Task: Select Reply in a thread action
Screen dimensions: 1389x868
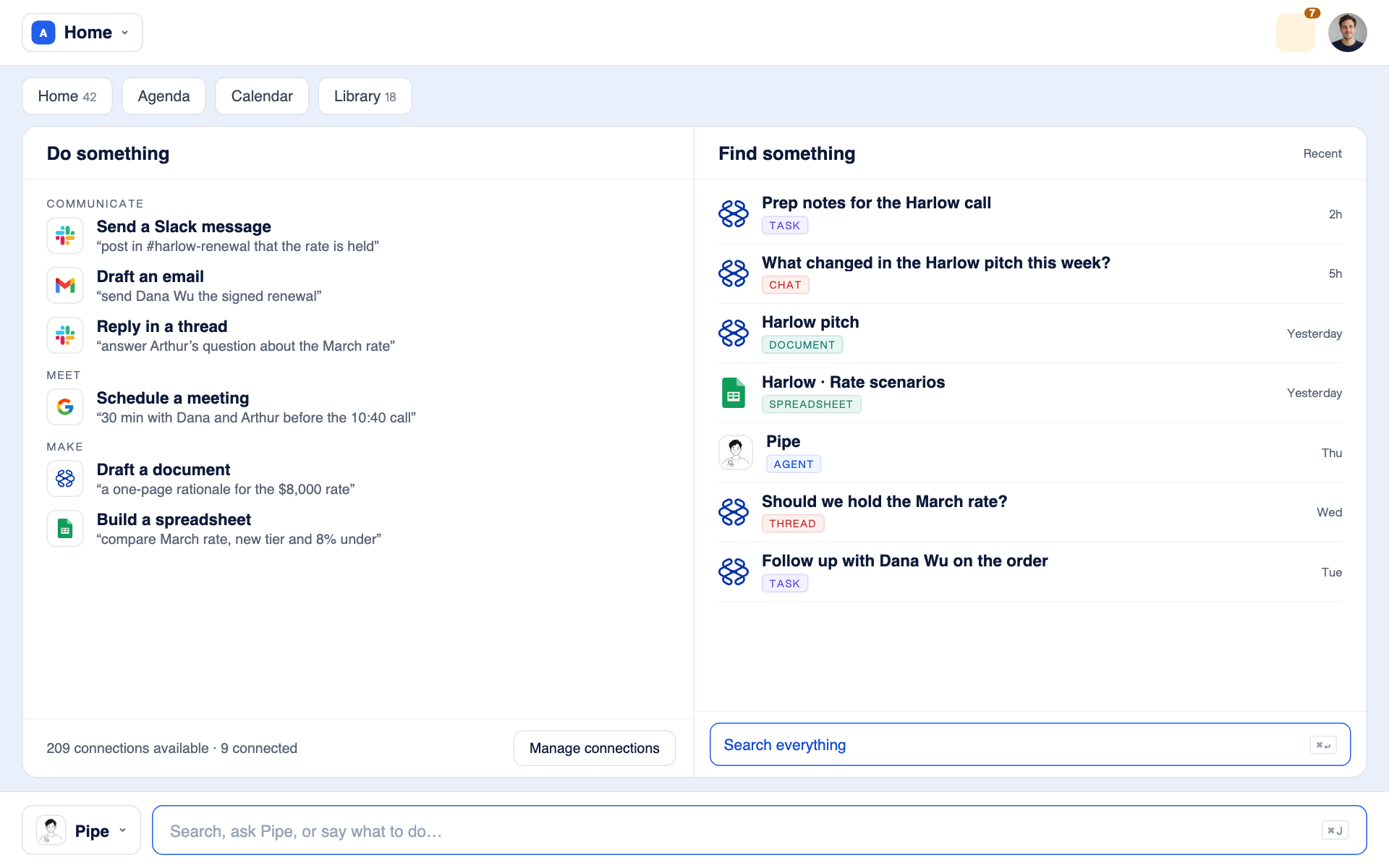Action: pyautogui.click(x=162, y=326)
